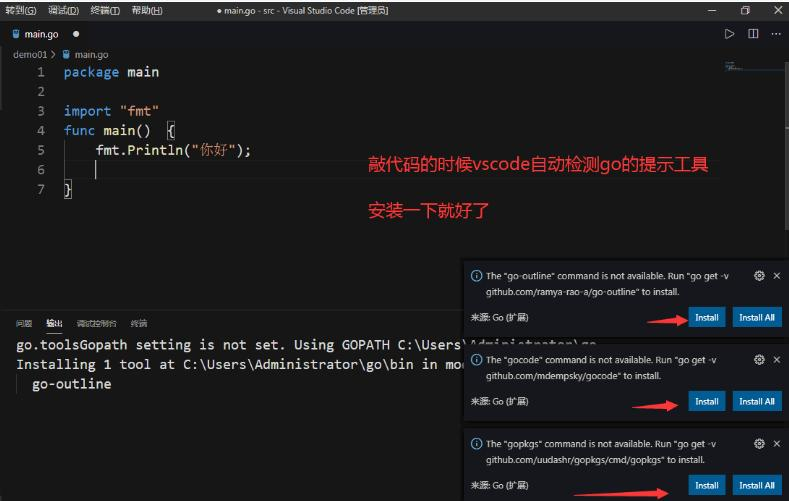
Task: Open gear settings on gopkgs notification
Action: (759, 444)
